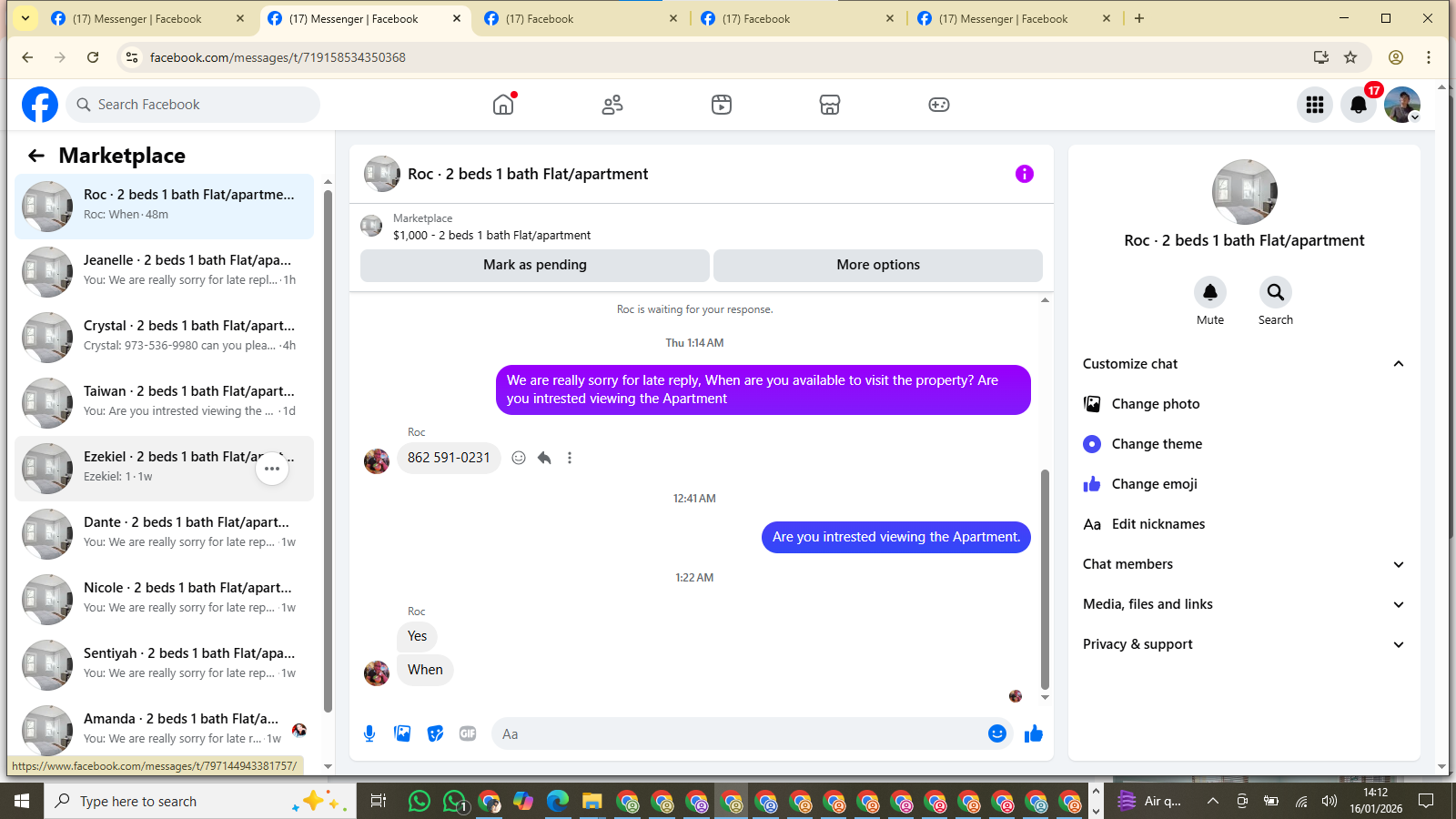Attach a photo using image icon

tap(402, 733)
